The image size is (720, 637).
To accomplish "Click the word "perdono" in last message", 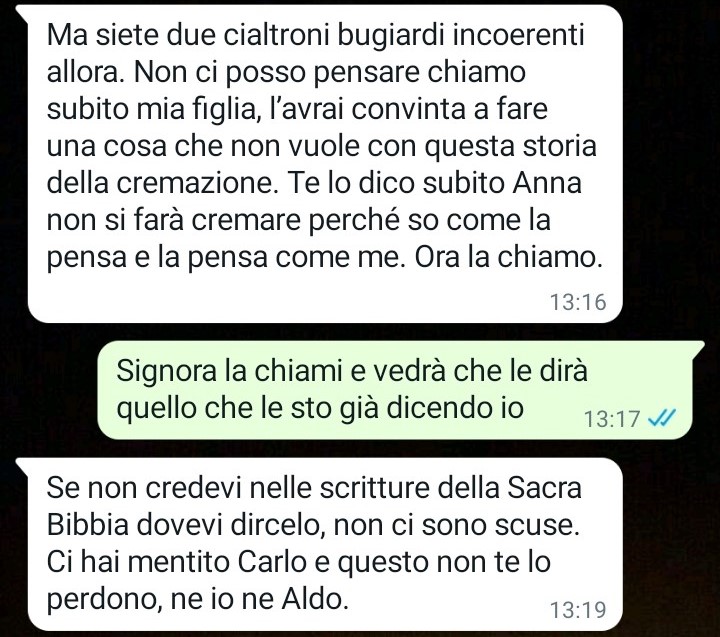I will pos(104,599).
